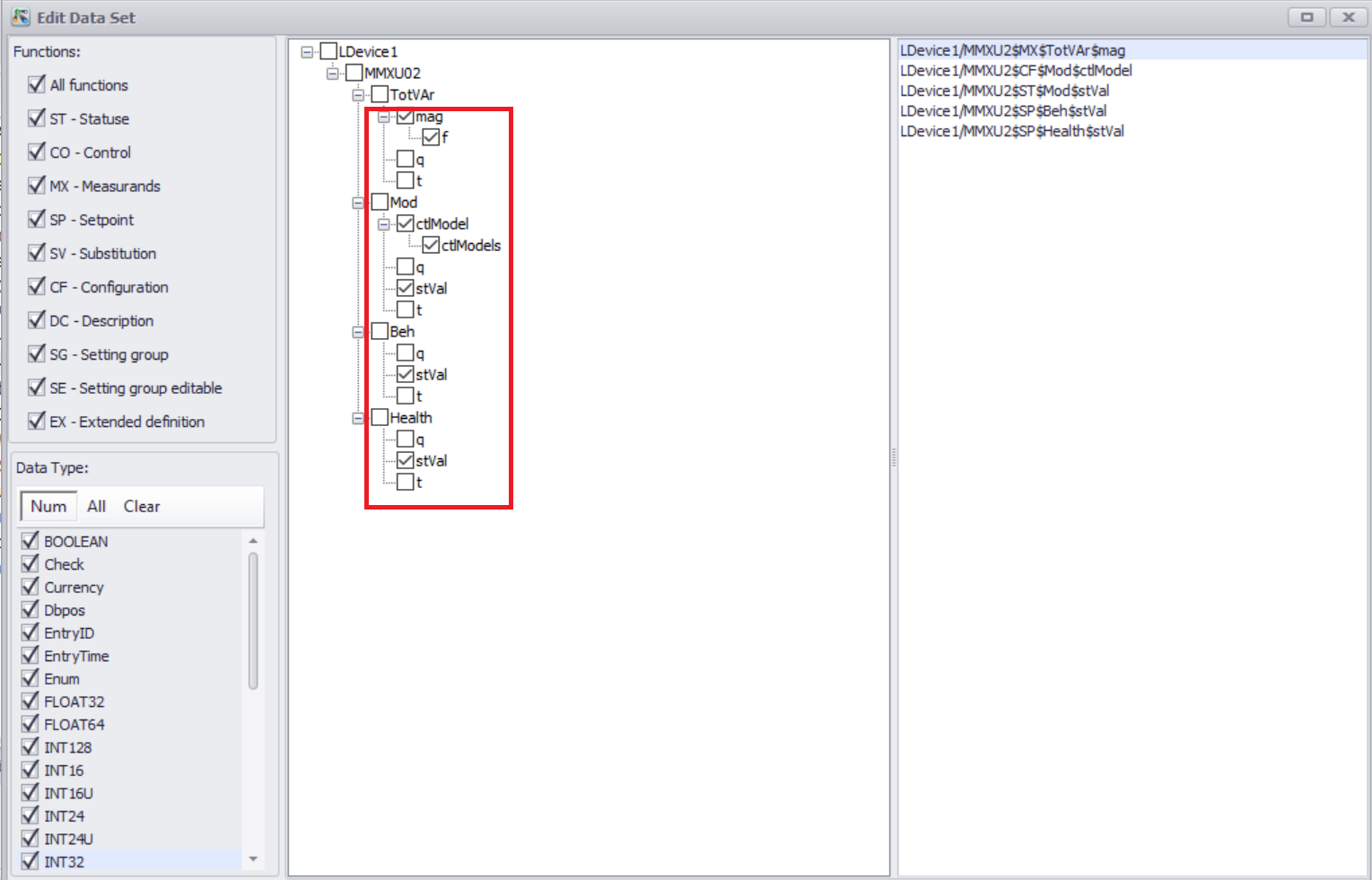Click the Data Type list scrollbar thumb
This screenshot has width=1372, height=880.
point(253,621)
